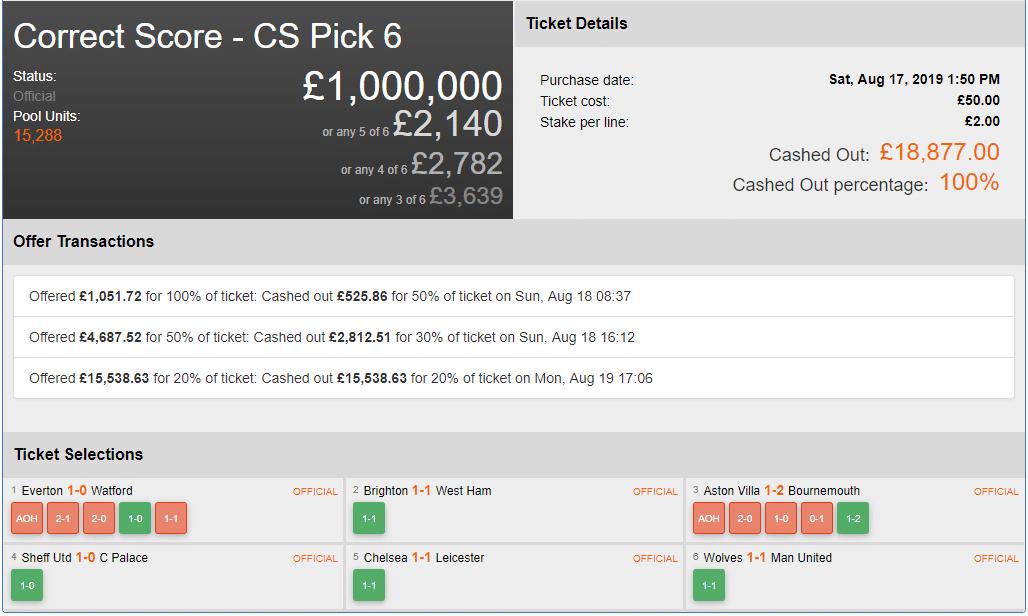
Task: Select the green 1-0 chip for Everton match
Action: 135,518
